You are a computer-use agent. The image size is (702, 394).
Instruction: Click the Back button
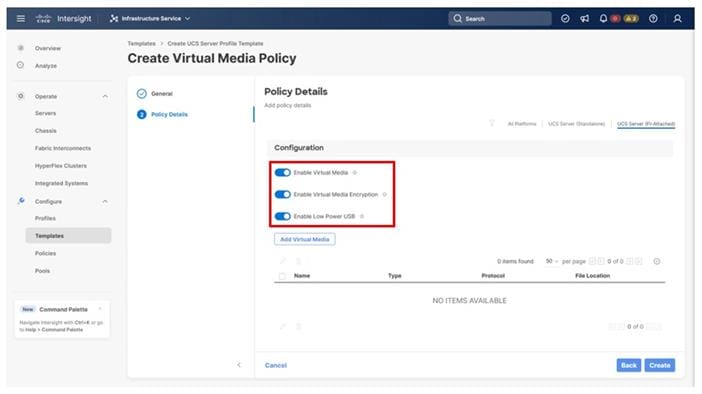[x=629, y=365]
